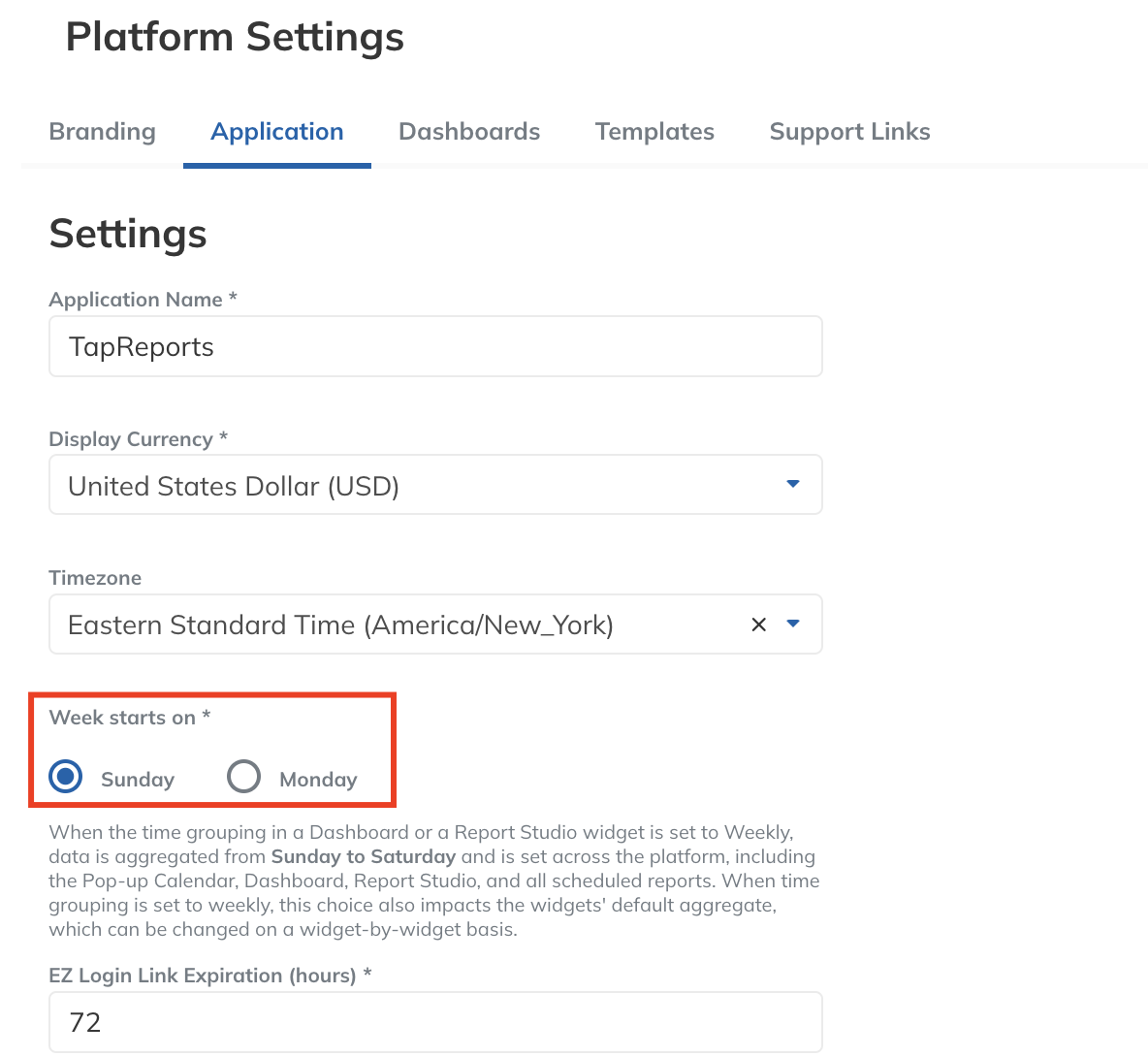Select the Application tab
Image resolution: width=1148 pixels, height=1057 pixels.
(x=276, y=132)
